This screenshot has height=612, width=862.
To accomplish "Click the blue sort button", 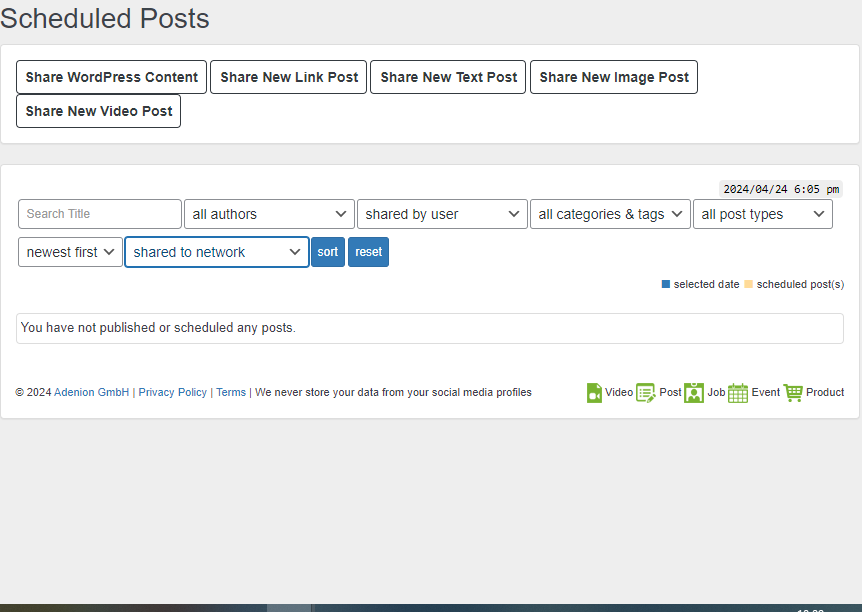I will (328, 252).
